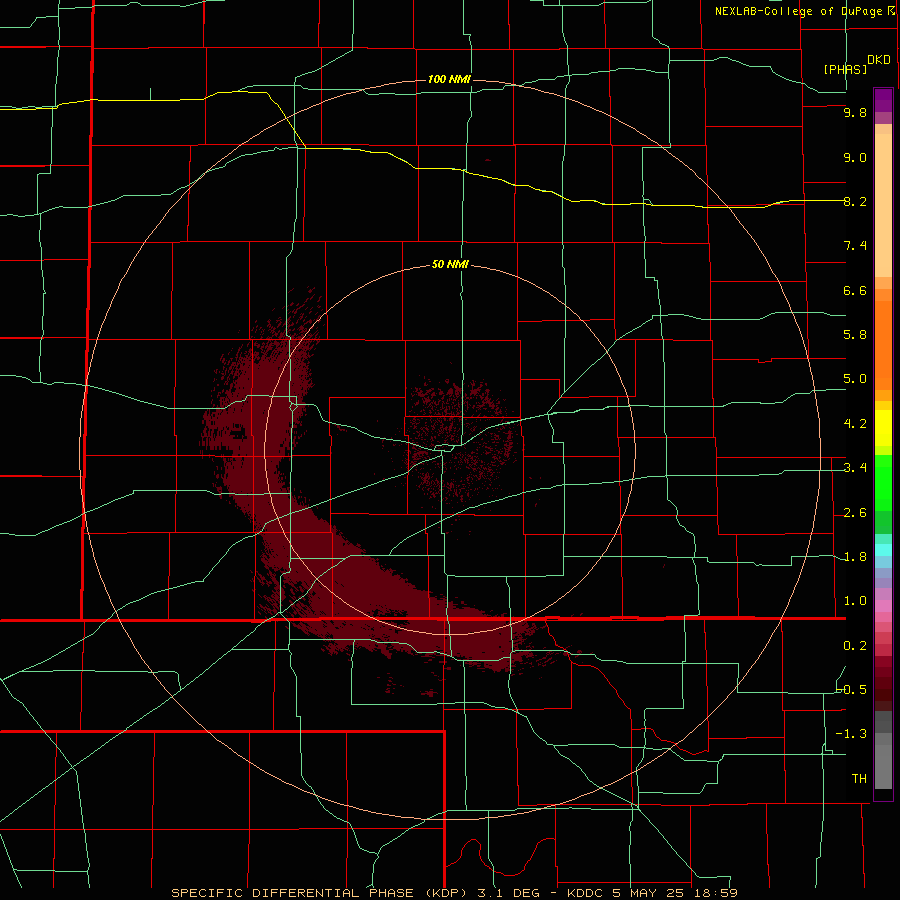Click the "TH" threshold label

click(x=859, y=779)
